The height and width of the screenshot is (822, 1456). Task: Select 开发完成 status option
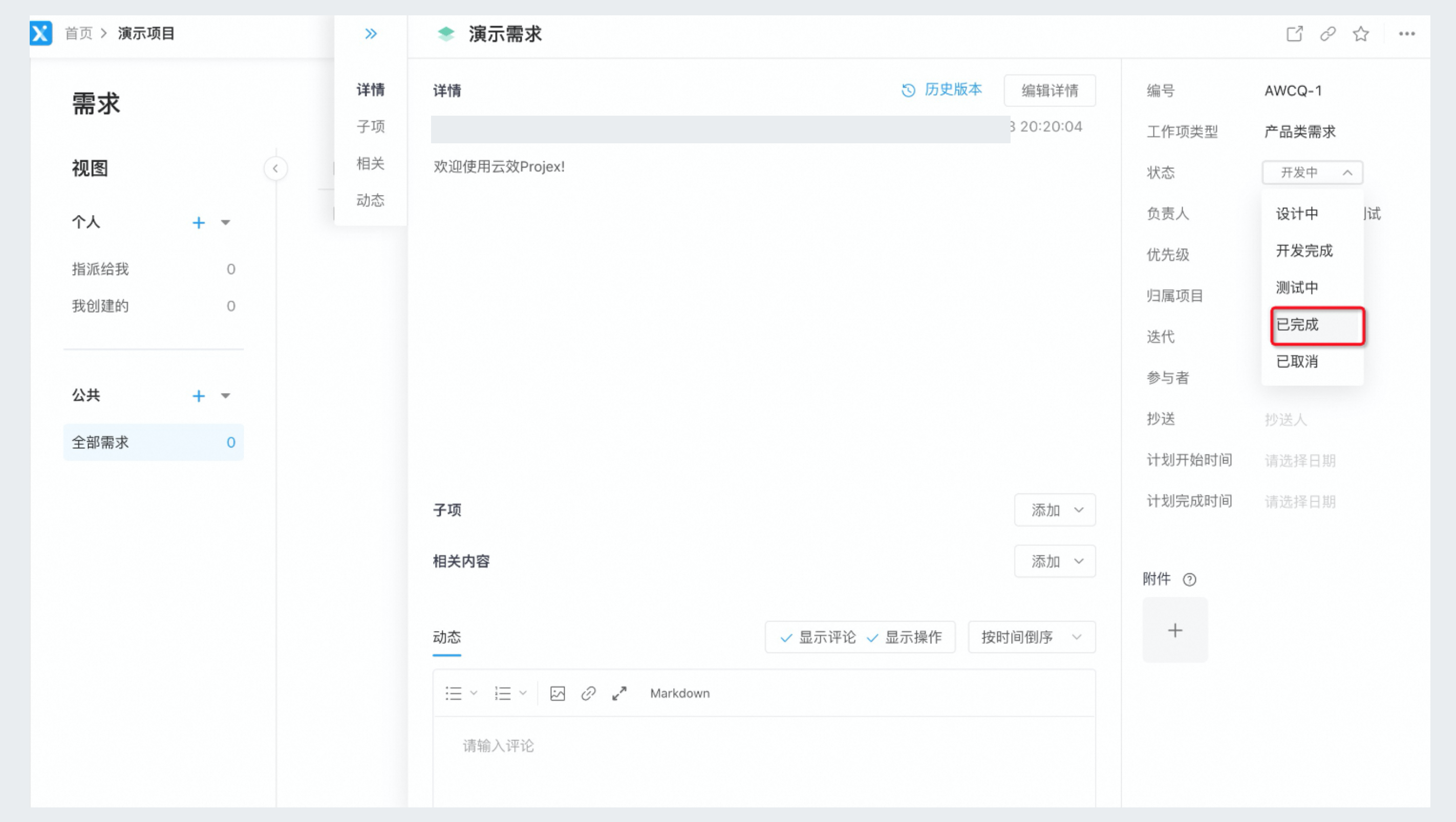(1313, 251)
